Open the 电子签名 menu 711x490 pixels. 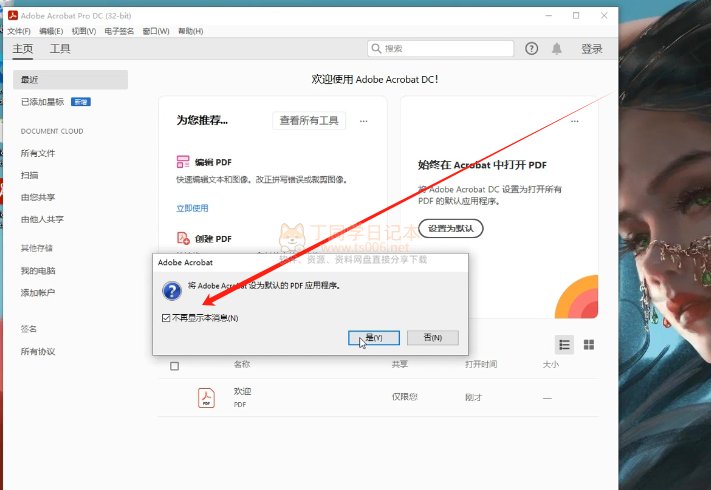click(119, 31)
